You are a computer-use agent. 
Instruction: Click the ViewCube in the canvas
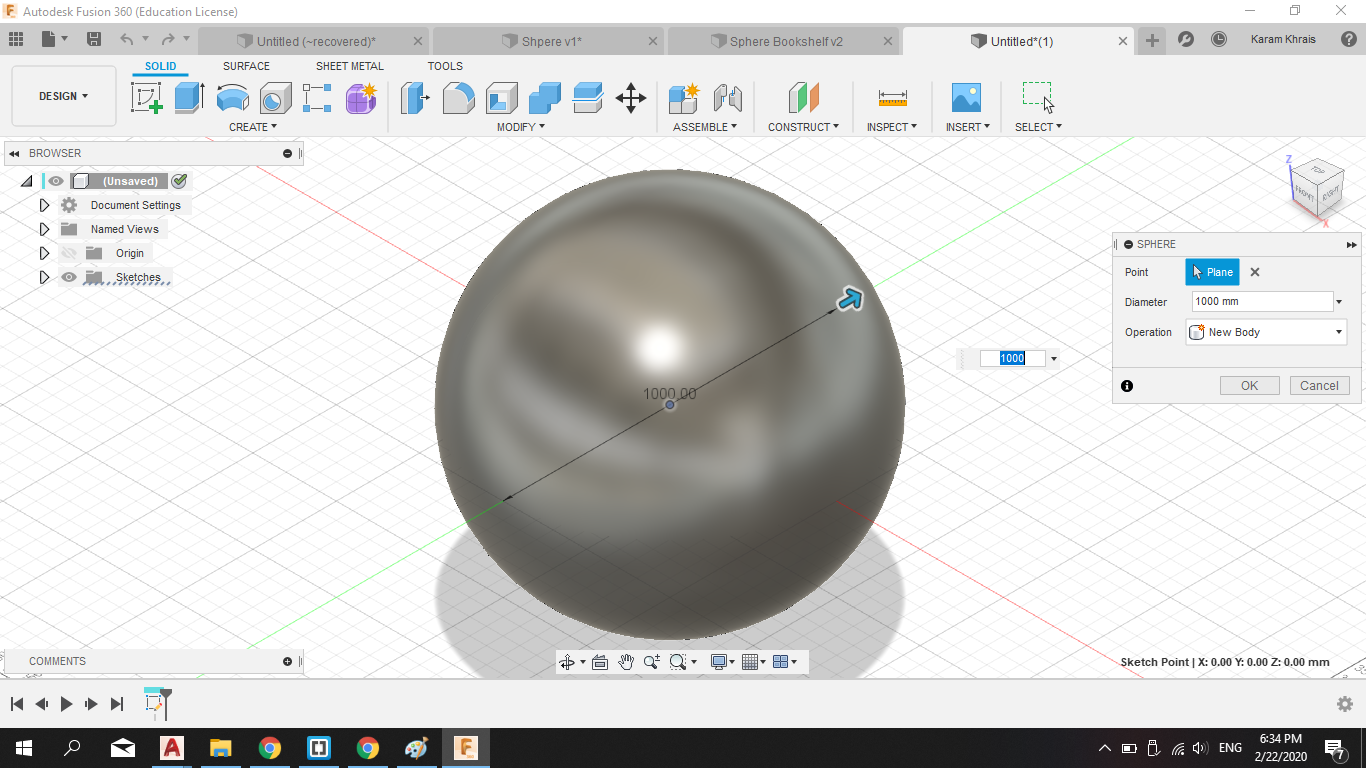tap(1315, 187)
